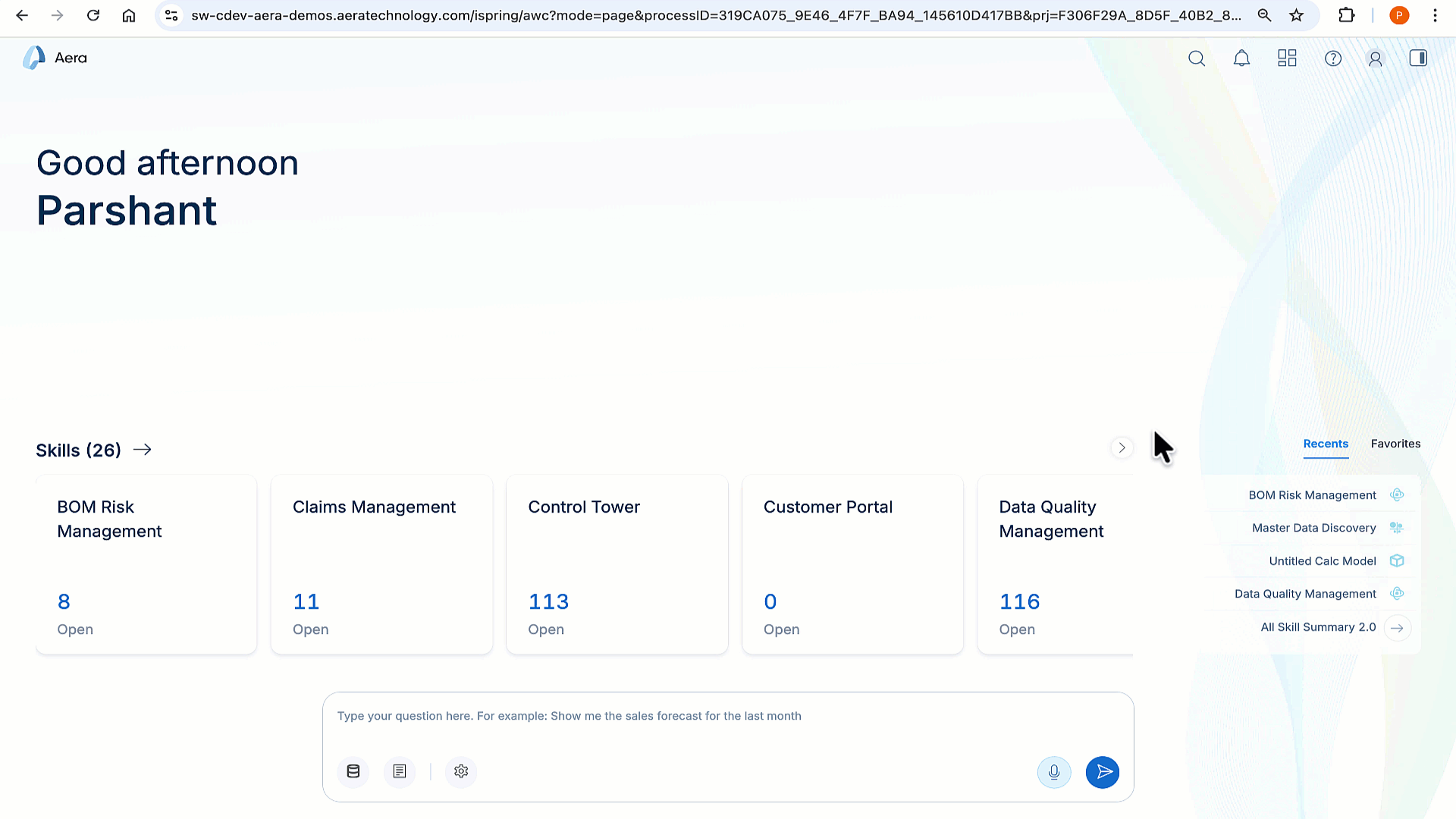Click the Skills (26) heading
Image resolution: width=1456 pixels, height=819 pixels.
[79, 450]
